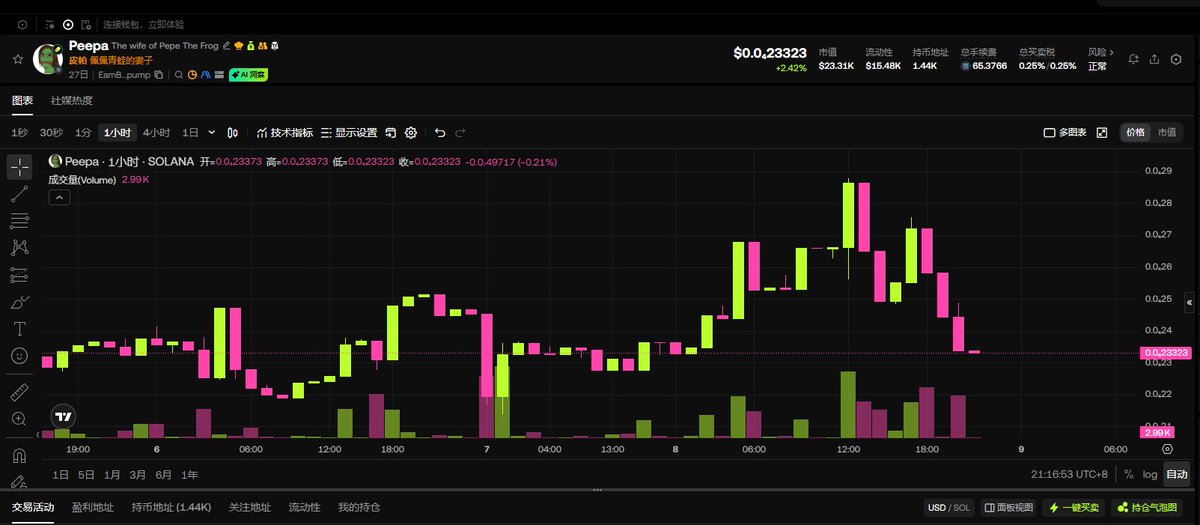Image resolution: width=1200 pixels, height=525 pixels.
Task: Set price alert with bell icon
Action: tap(1134, 60)
